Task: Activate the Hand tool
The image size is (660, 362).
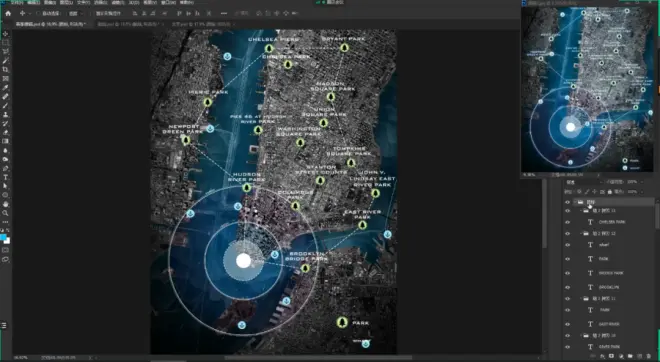Action: pos(5,204)
